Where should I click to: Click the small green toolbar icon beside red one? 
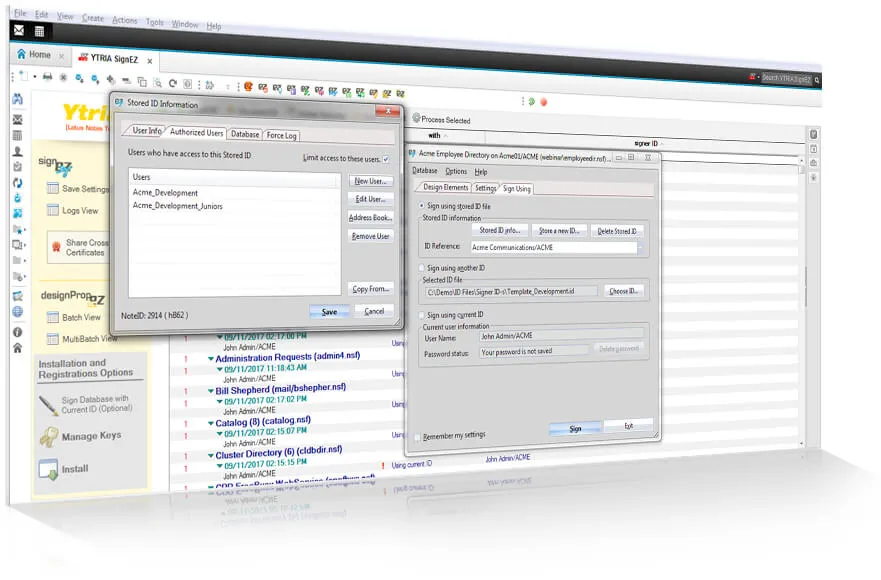[x=532, y=102]
